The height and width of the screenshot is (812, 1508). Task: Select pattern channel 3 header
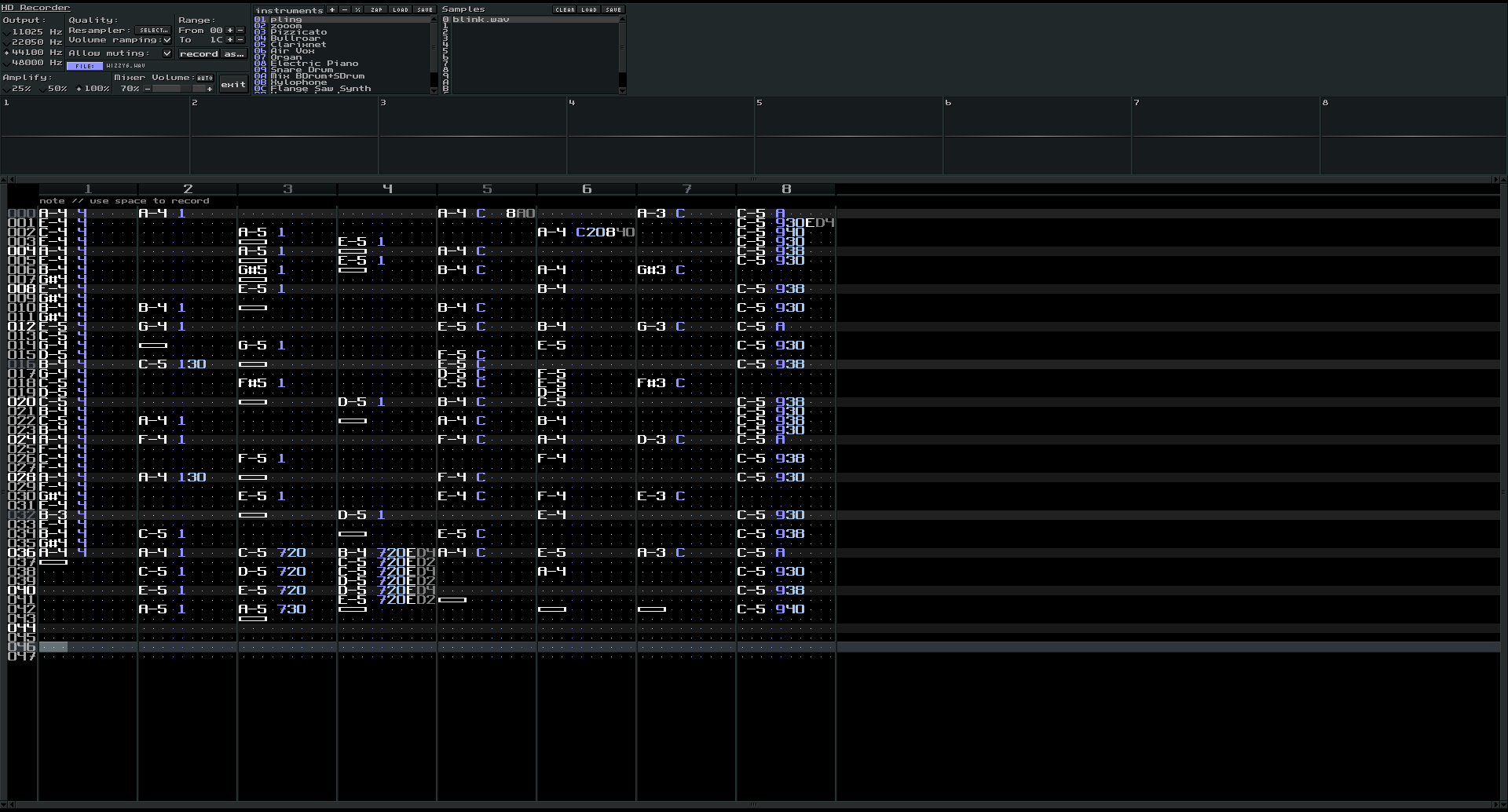[x=287, y=189]
